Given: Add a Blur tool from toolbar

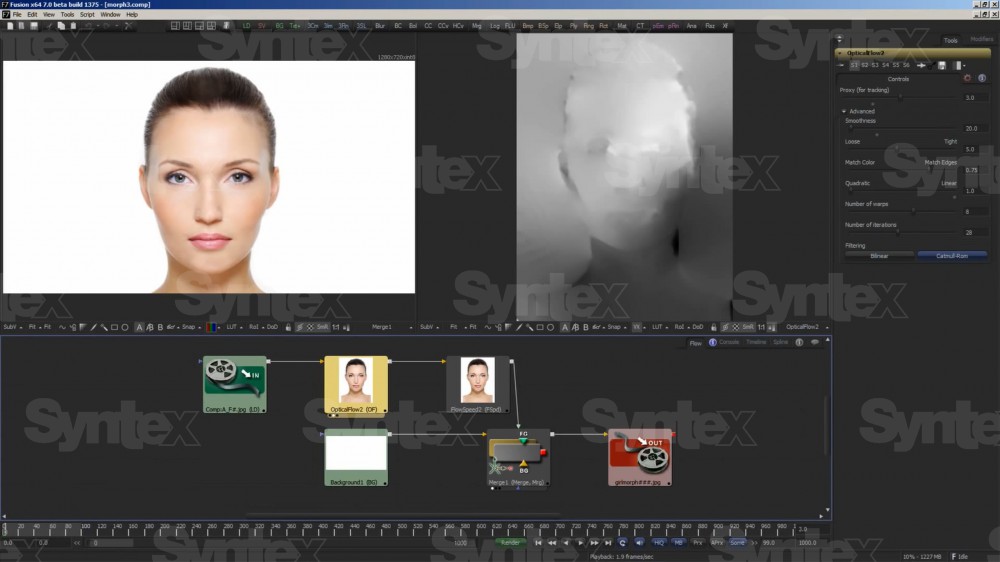Looking at the screenshot, I should click(379, 25).
